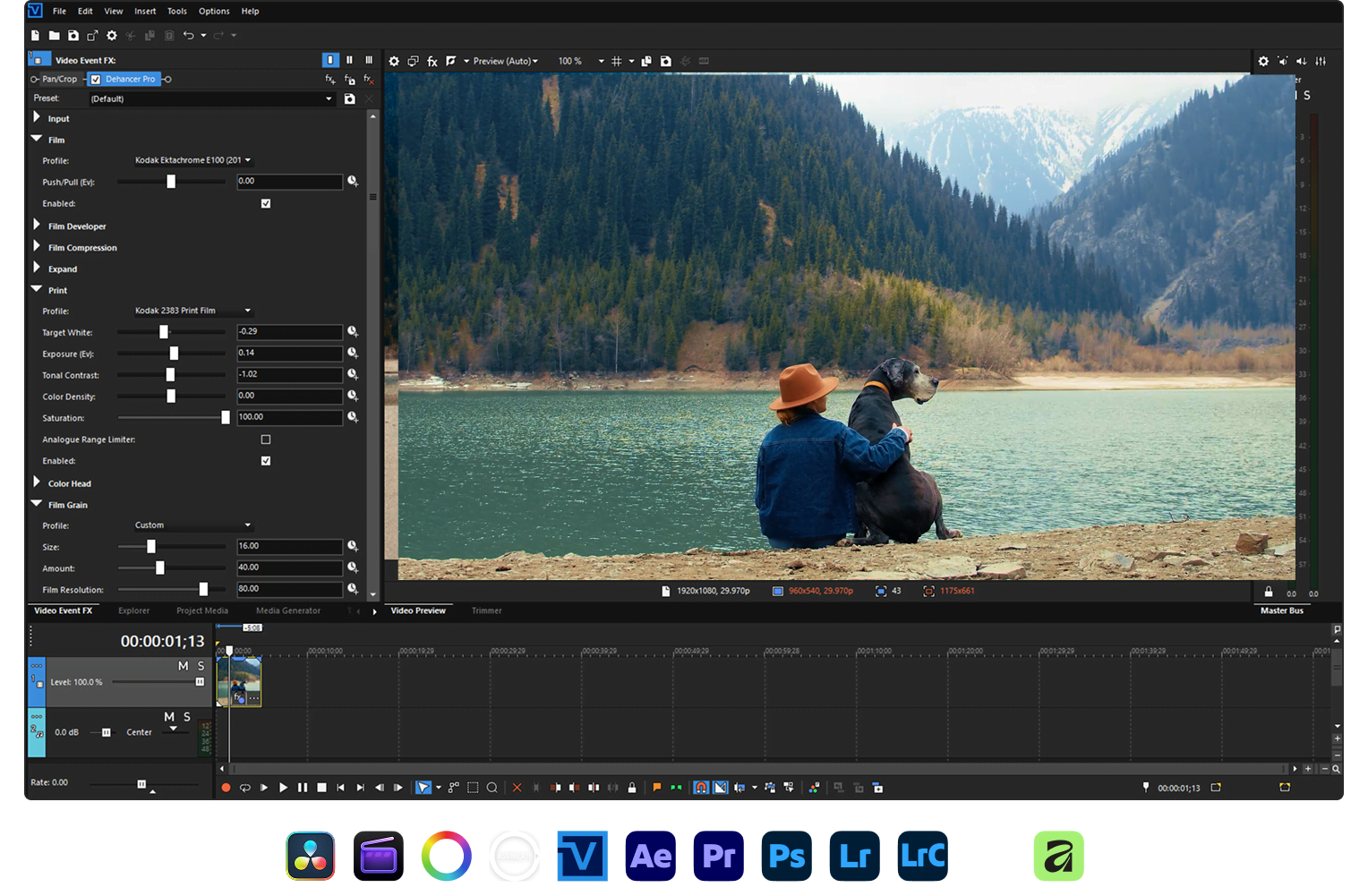
Task: Toggle snapping magnet icon
Action: pyautogui.click(x=701, y=788)
